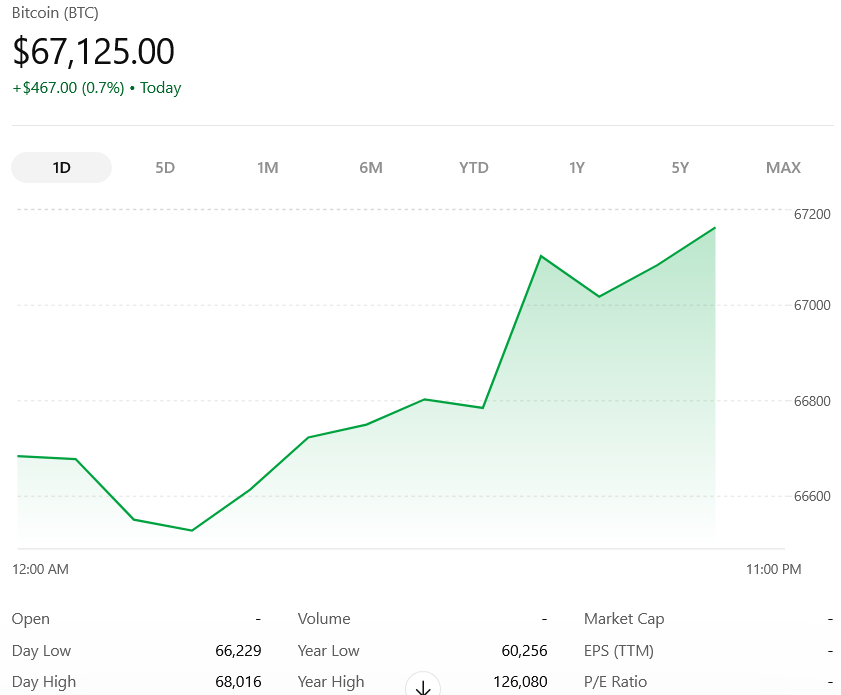Click the +$467.00 (0.7%) daily change
Viewport: 841px width, 695px height.
[x=68, y=88]
